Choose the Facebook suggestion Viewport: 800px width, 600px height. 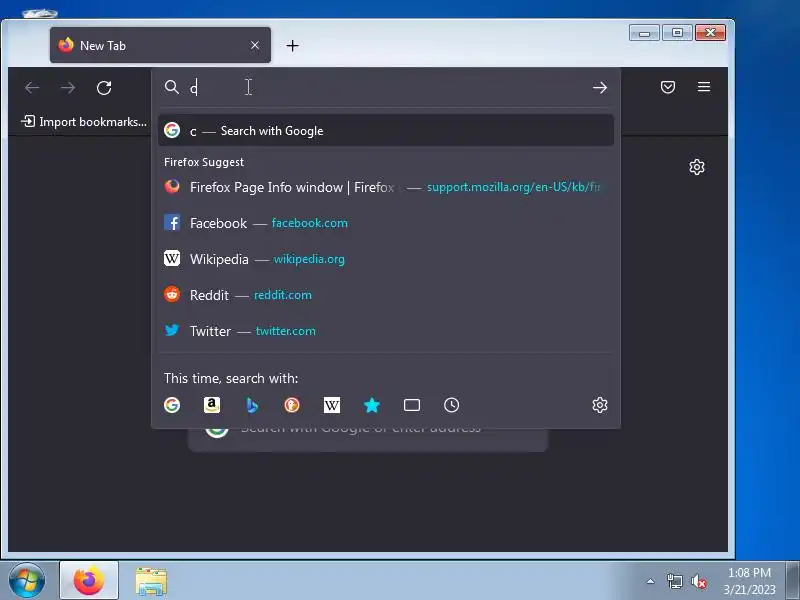[x=386, y=223]
